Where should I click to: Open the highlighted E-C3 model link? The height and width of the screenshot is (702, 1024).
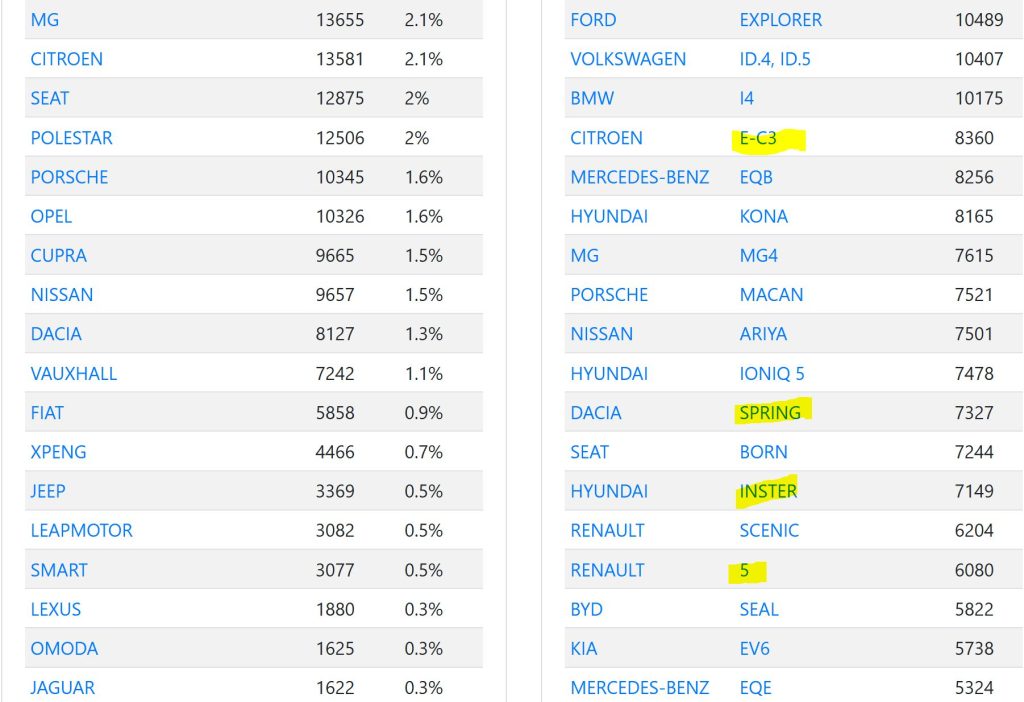click(758, 138)
